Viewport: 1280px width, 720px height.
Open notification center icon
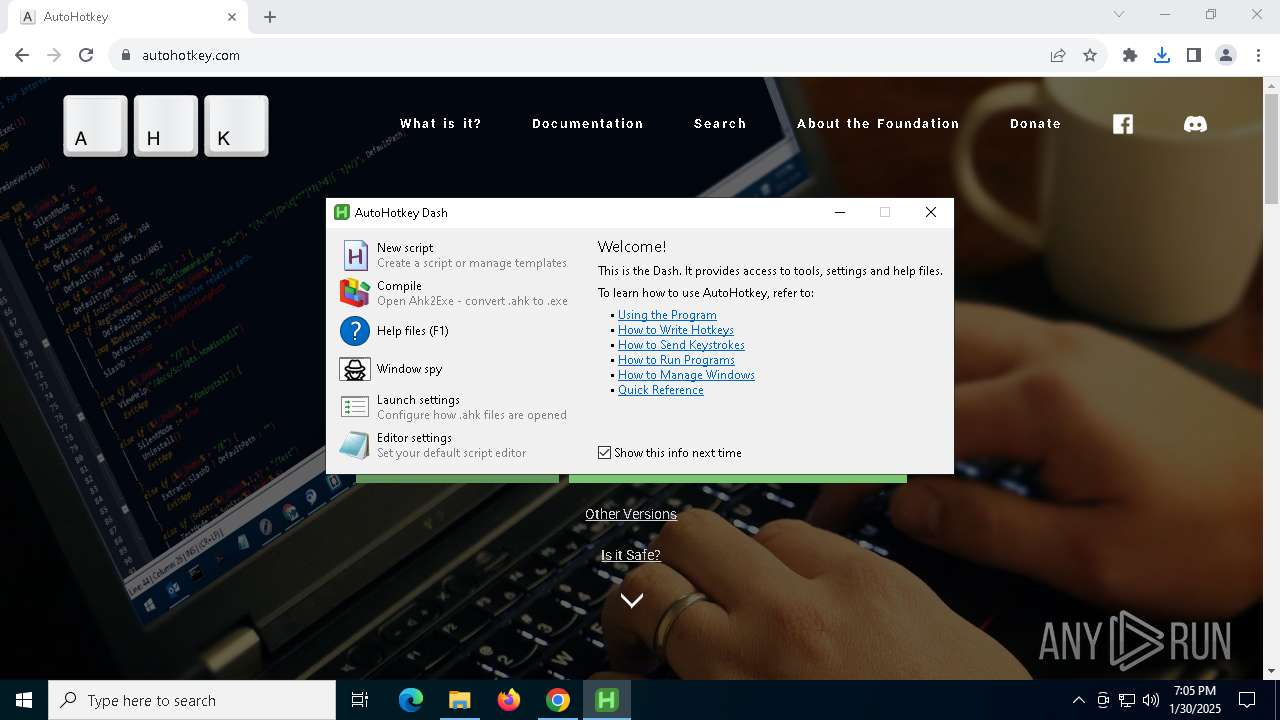coord(1247,700)
